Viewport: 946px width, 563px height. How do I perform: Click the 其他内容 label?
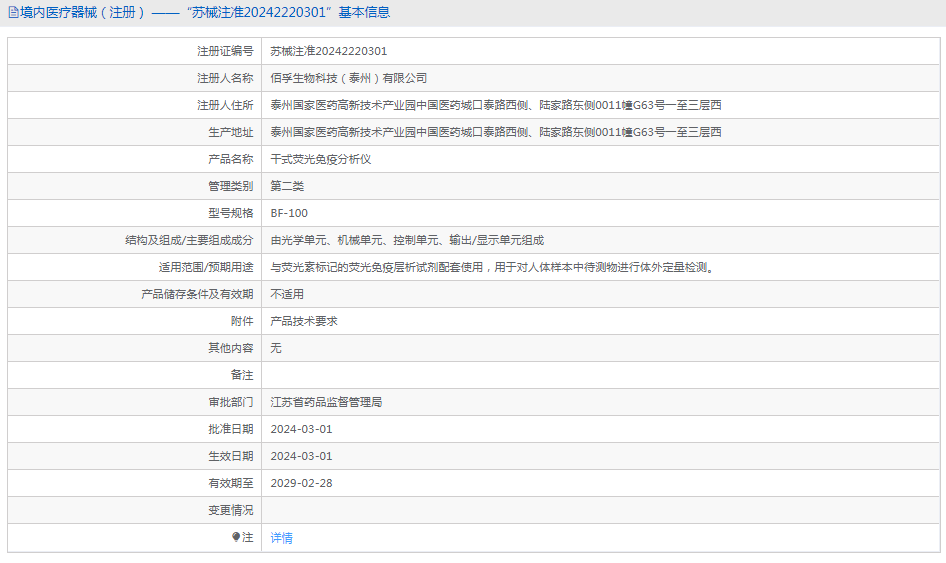230,348
